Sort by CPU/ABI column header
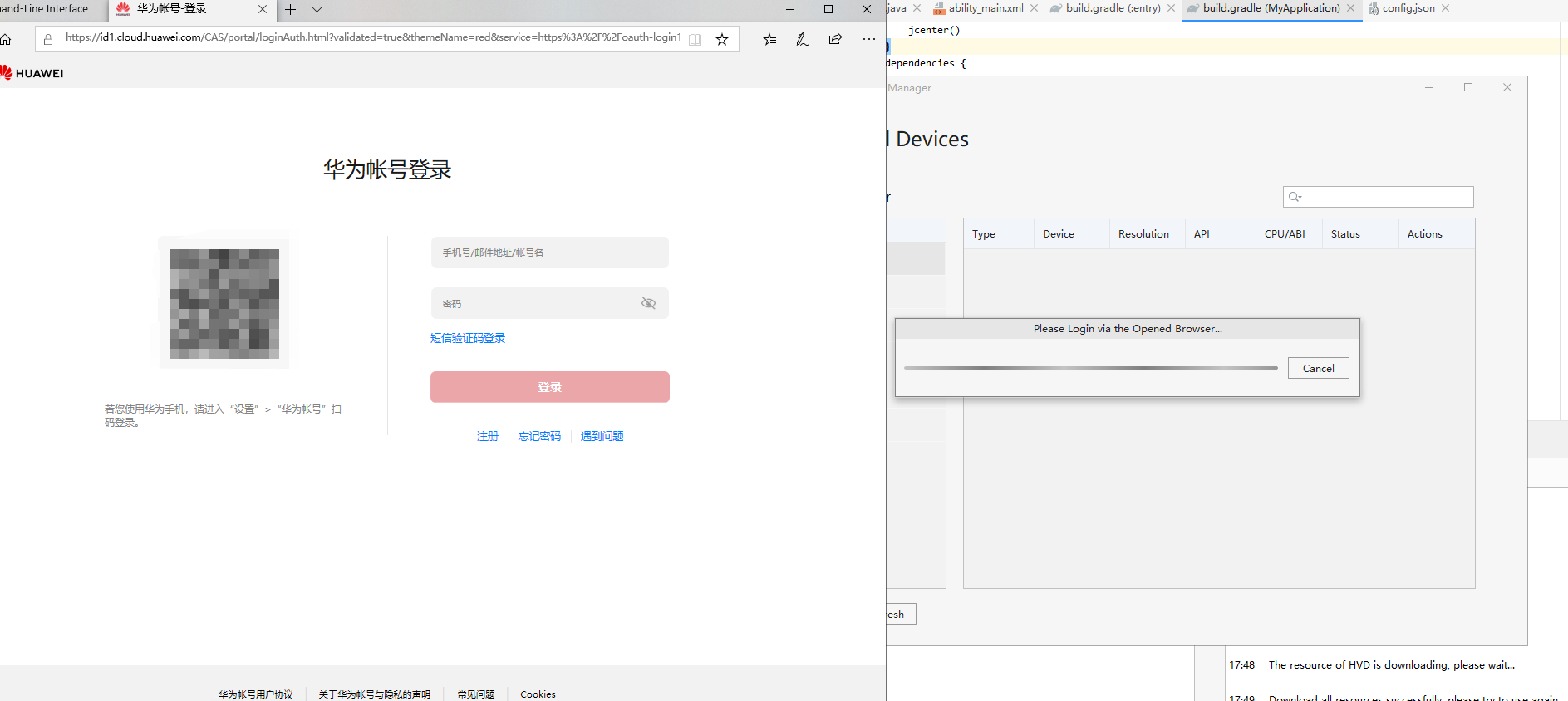 pos(1290,234)
